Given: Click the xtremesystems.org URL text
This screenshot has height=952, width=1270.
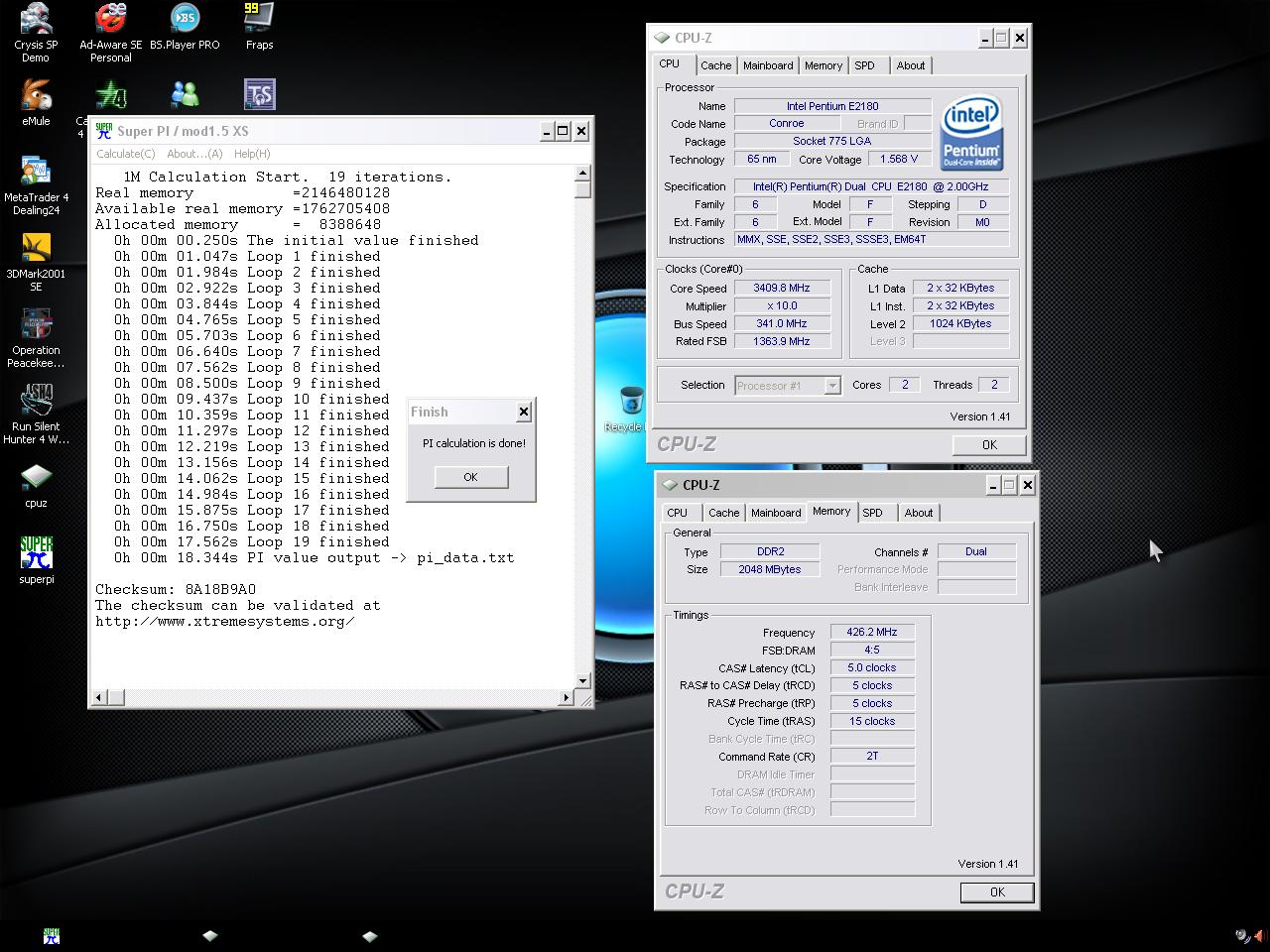Looking at the screenshot, I should click(225, 621).
